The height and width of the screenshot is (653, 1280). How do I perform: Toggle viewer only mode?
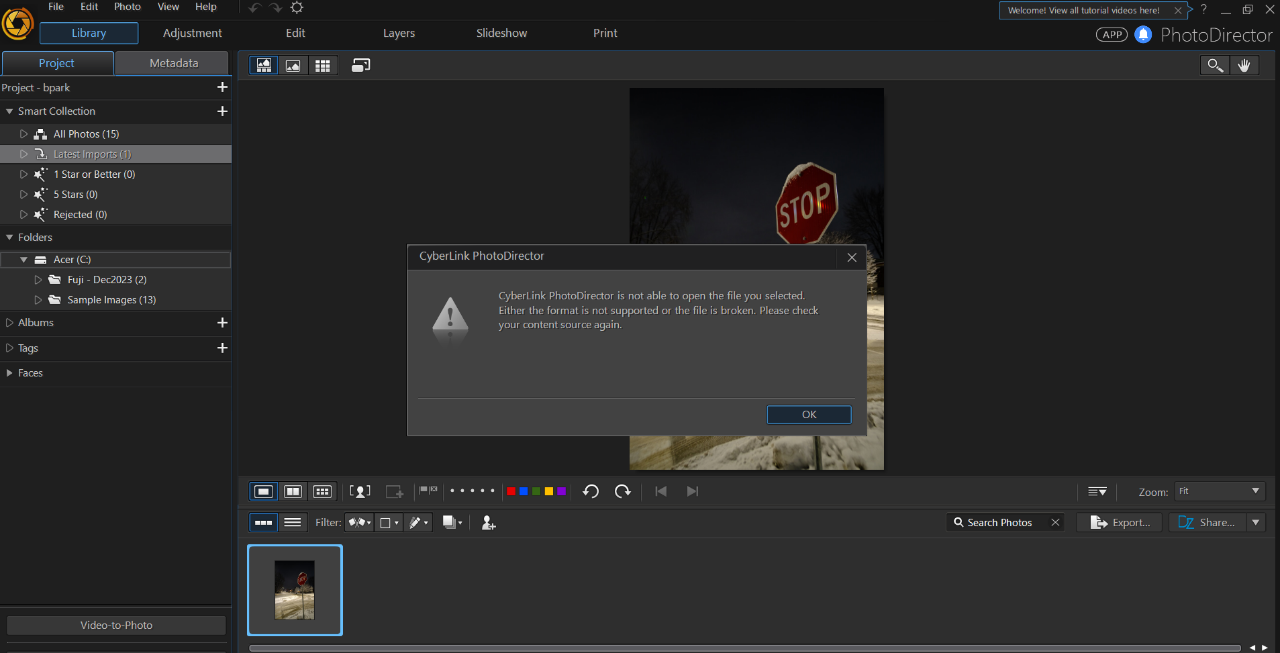[x=293, y=65]
